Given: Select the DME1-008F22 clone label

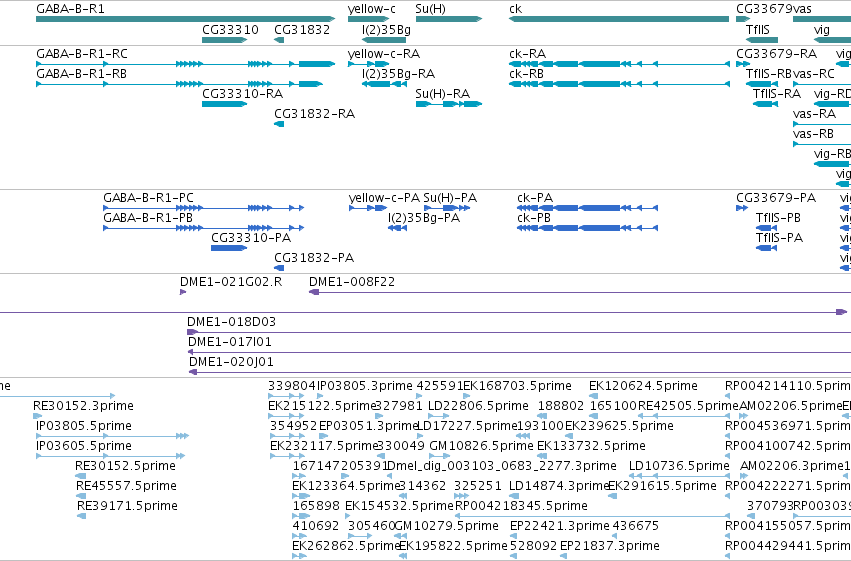Looking at the screenshot, I should coord(352,282).
